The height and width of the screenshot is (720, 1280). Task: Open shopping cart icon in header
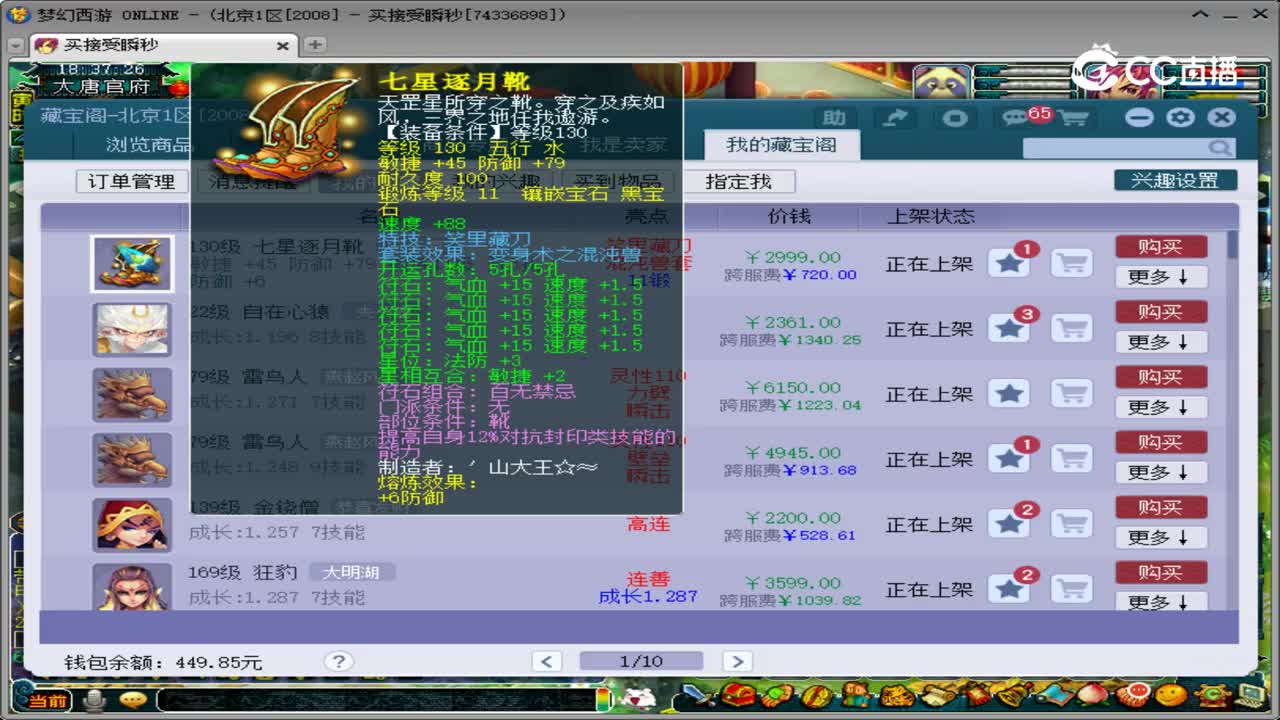(x=1073, y=118)
